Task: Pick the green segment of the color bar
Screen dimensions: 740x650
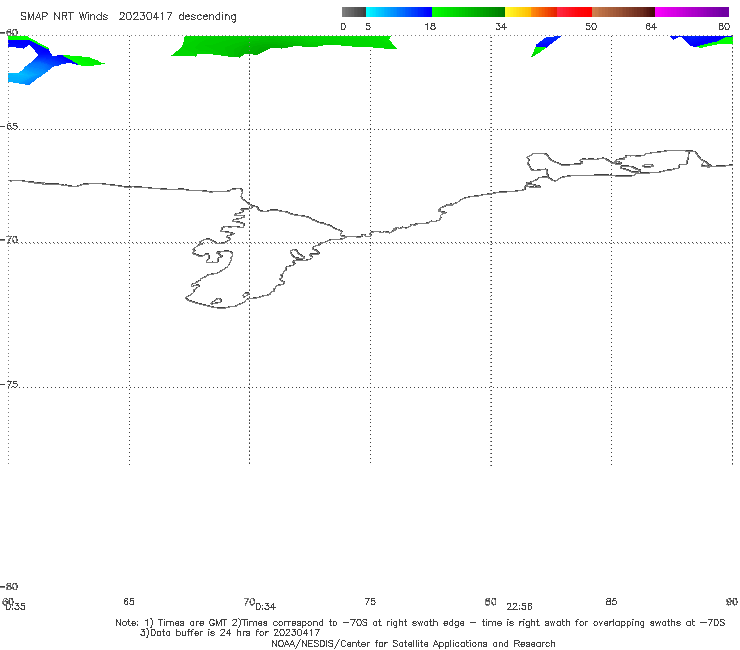Action: pos(468,12)
